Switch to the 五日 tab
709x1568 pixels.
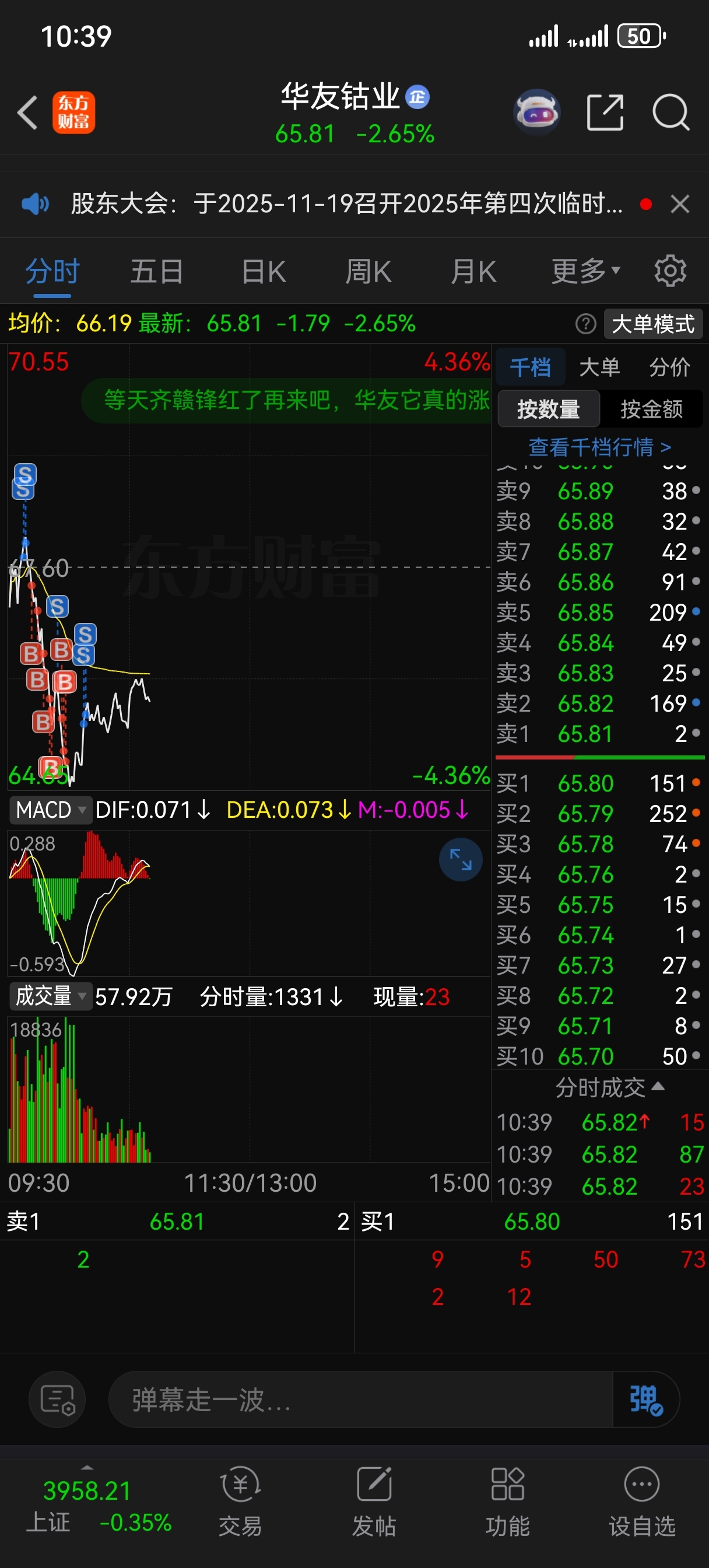coord(157,271)
